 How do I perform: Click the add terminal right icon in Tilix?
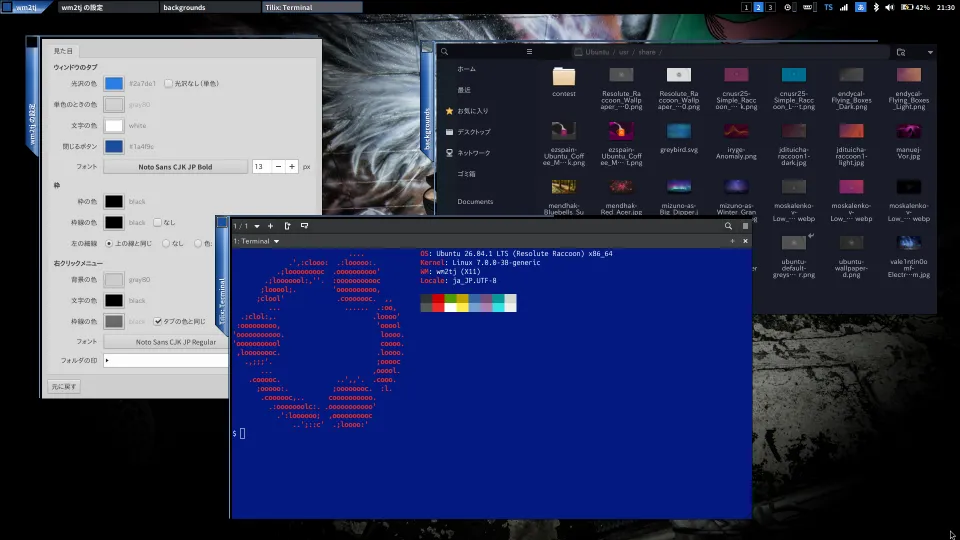[x=287, y=226]
